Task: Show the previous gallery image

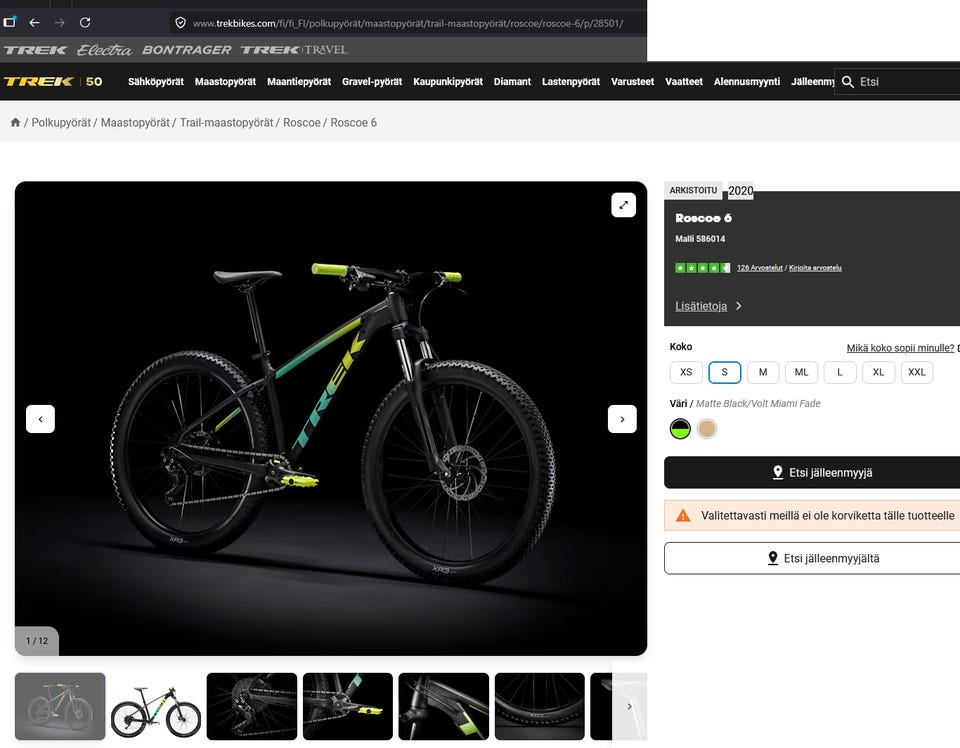Action: 40,419
